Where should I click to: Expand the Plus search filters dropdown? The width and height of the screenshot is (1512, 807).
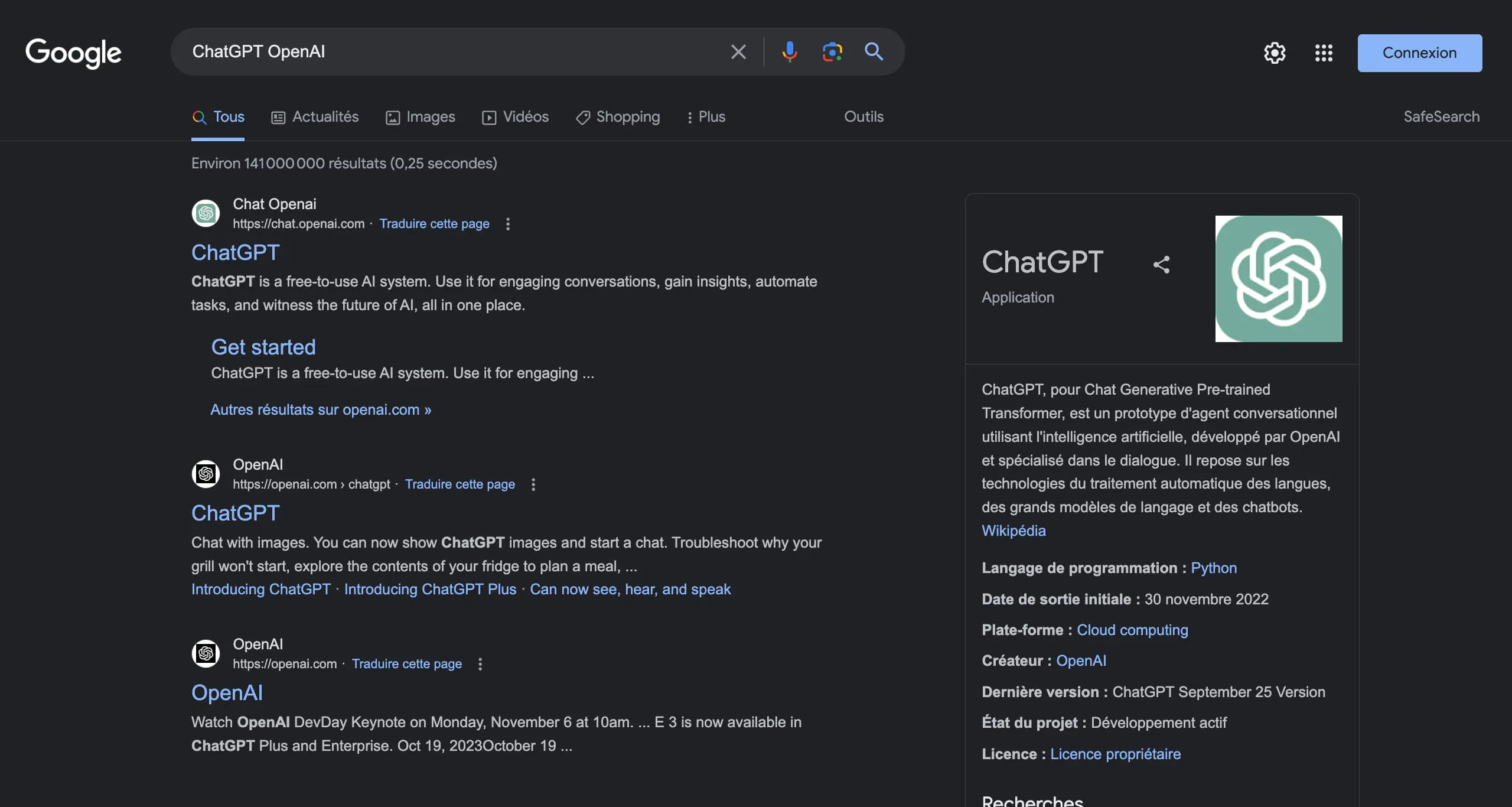[x=705, y=117]
